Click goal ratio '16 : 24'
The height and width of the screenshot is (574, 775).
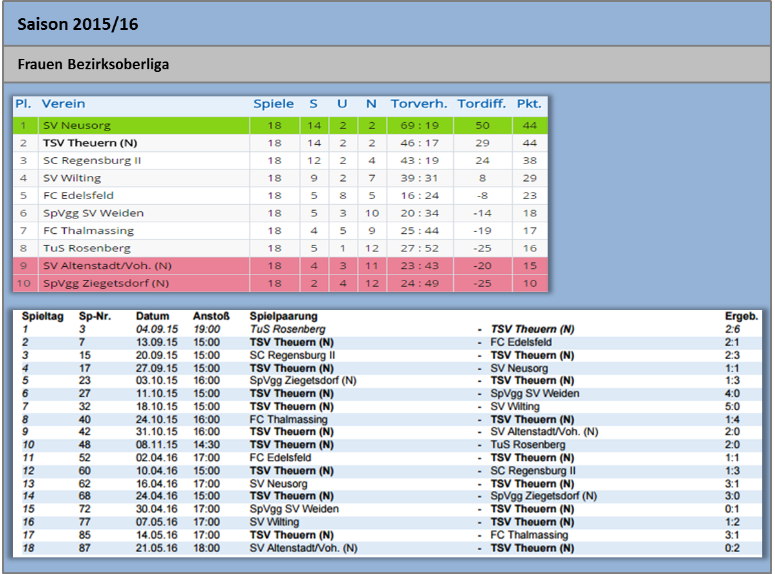[x=420, y=196]
